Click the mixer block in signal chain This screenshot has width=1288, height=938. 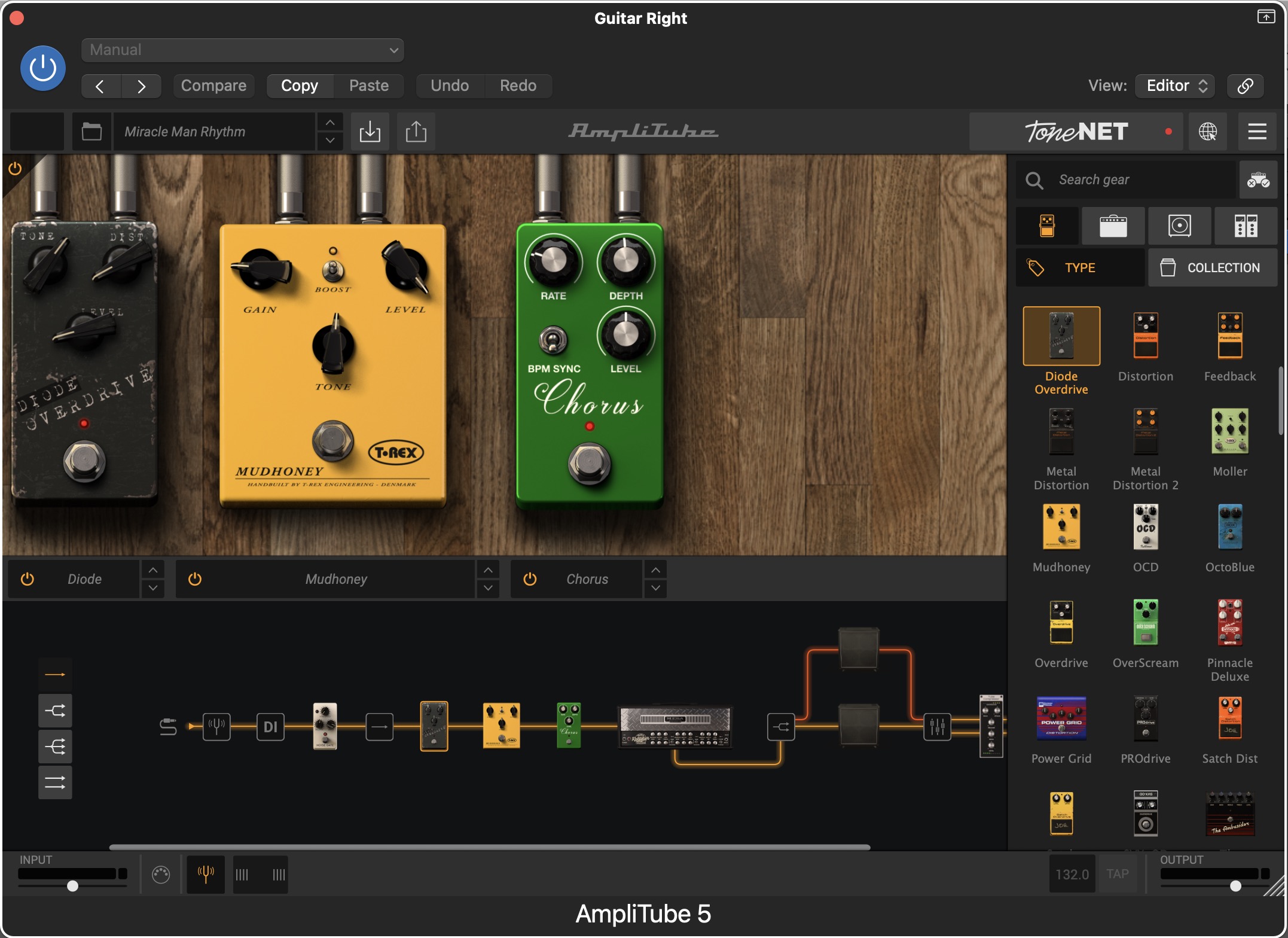pyautogui.click(x=937, y=727)
